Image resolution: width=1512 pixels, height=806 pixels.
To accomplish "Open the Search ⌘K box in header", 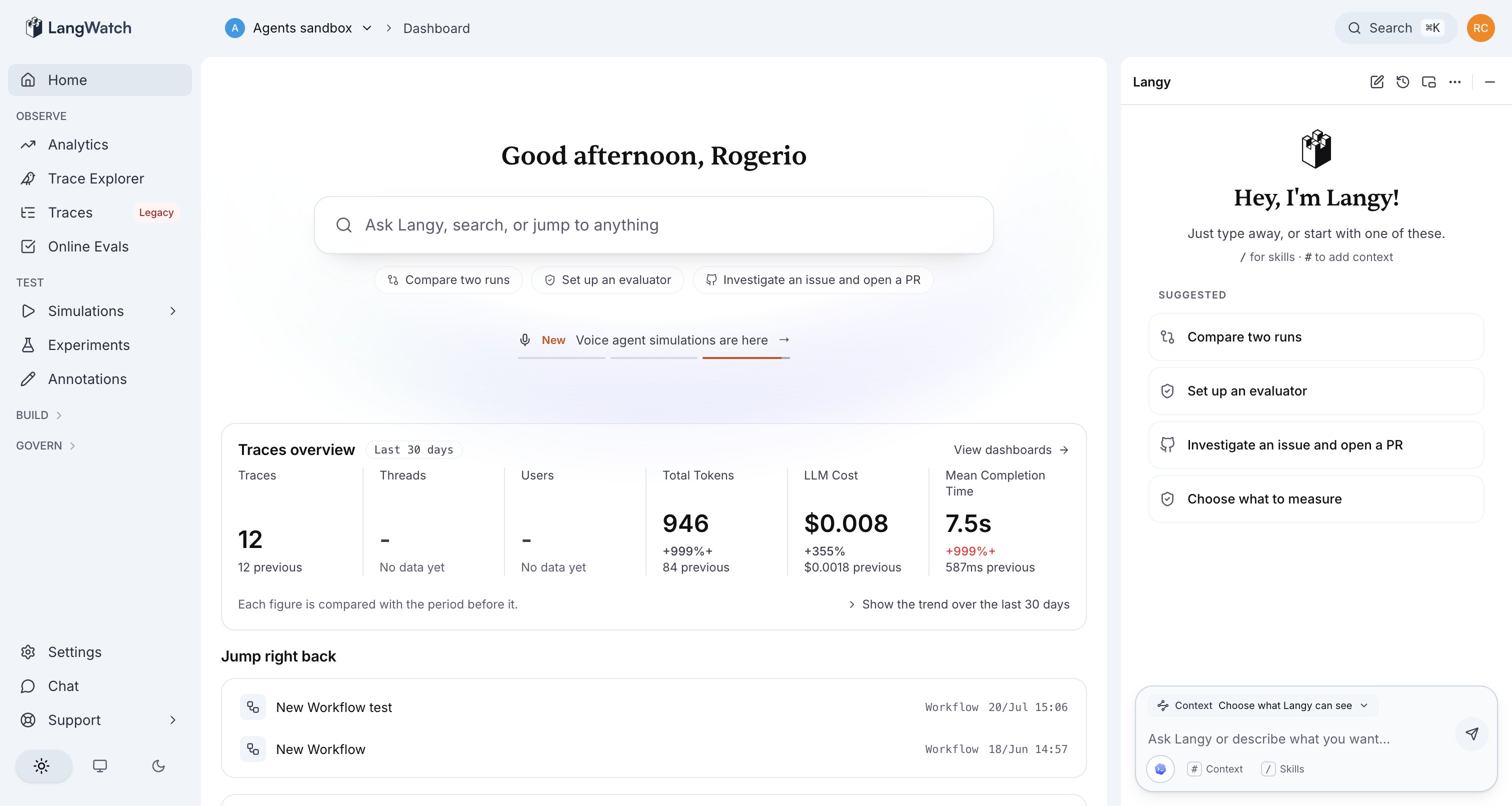I will [x=1395, y=28].
